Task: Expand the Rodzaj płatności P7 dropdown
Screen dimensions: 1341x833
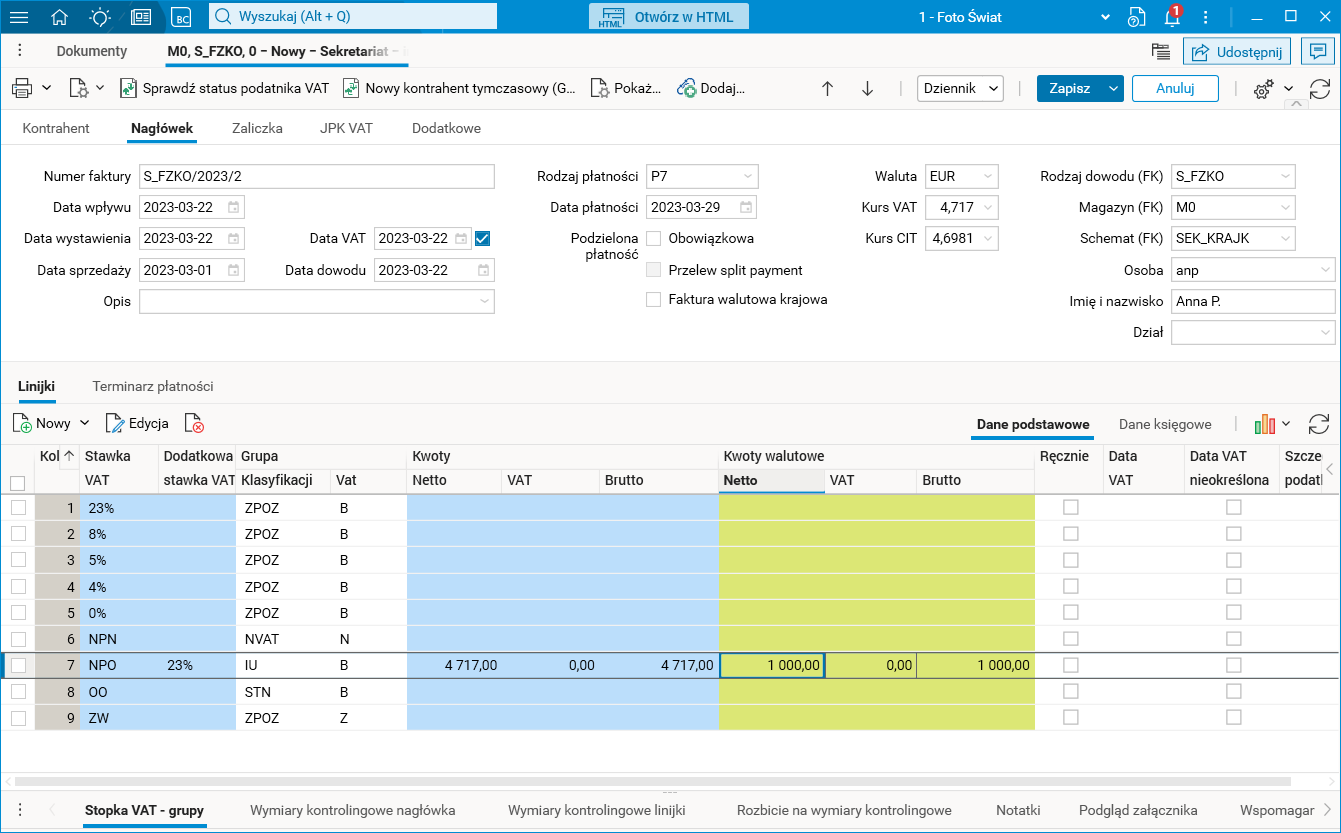Action: [747, 177]
